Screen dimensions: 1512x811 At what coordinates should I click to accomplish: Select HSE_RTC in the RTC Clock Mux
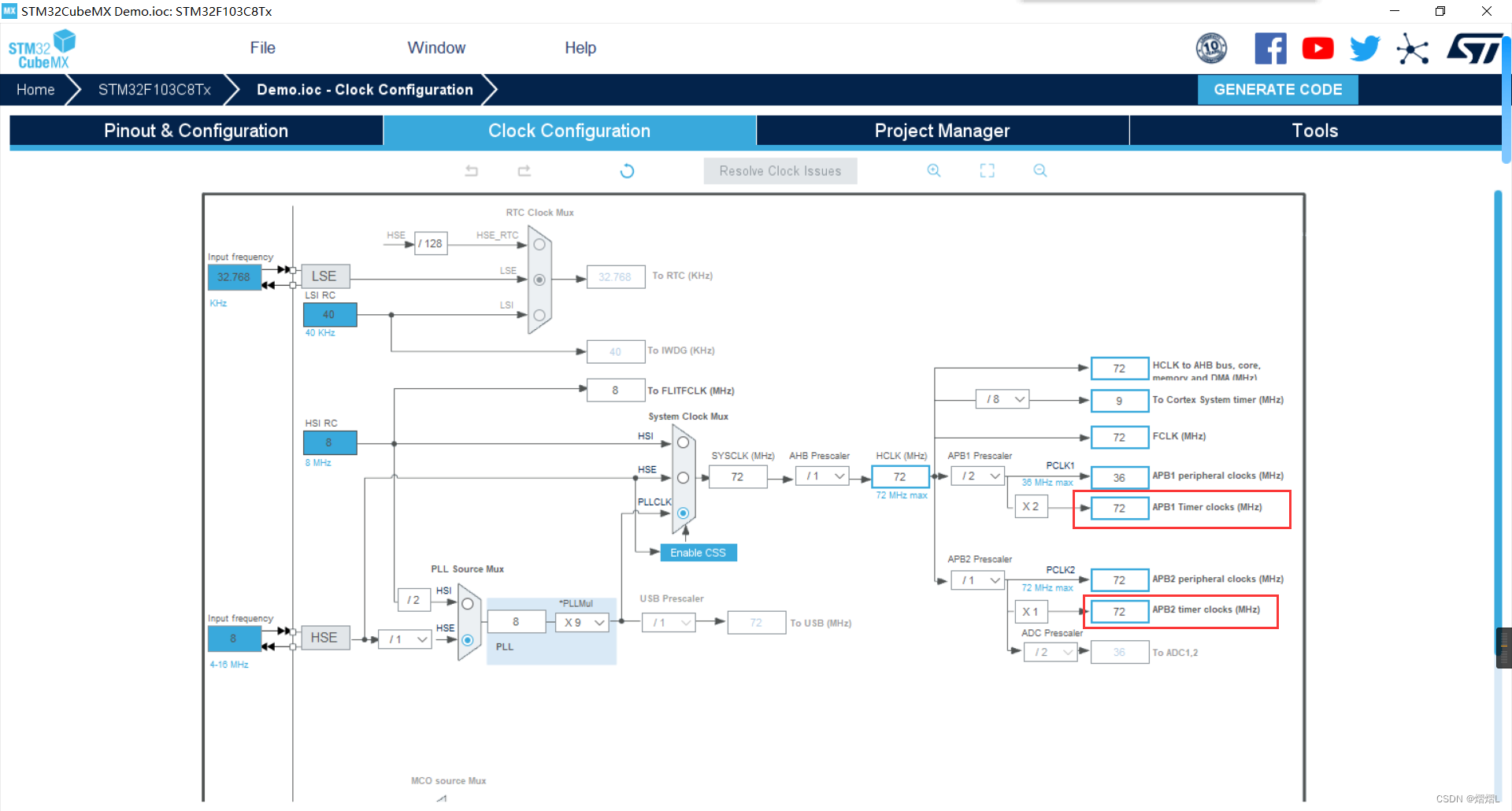coord(539,244)
